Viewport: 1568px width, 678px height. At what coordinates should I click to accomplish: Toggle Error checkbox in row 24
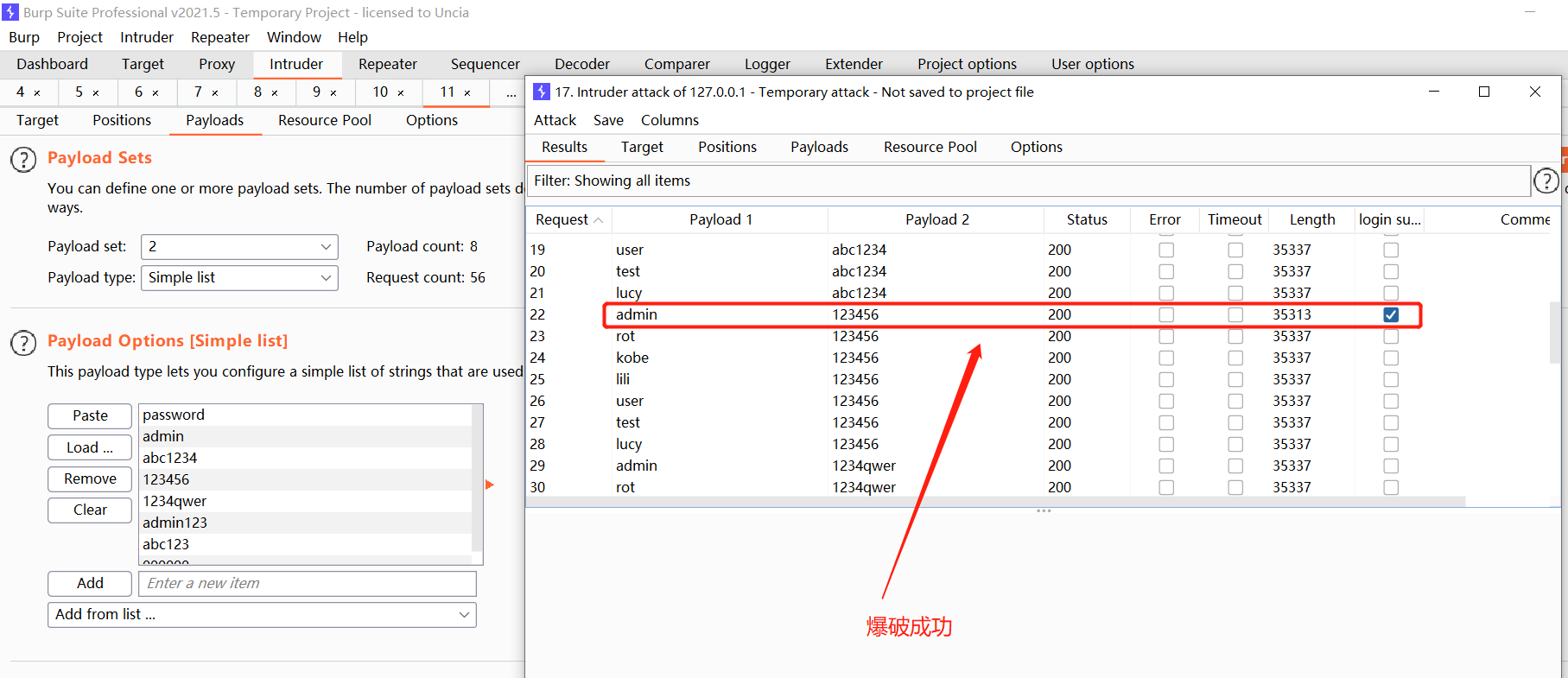click(1166, 358)
